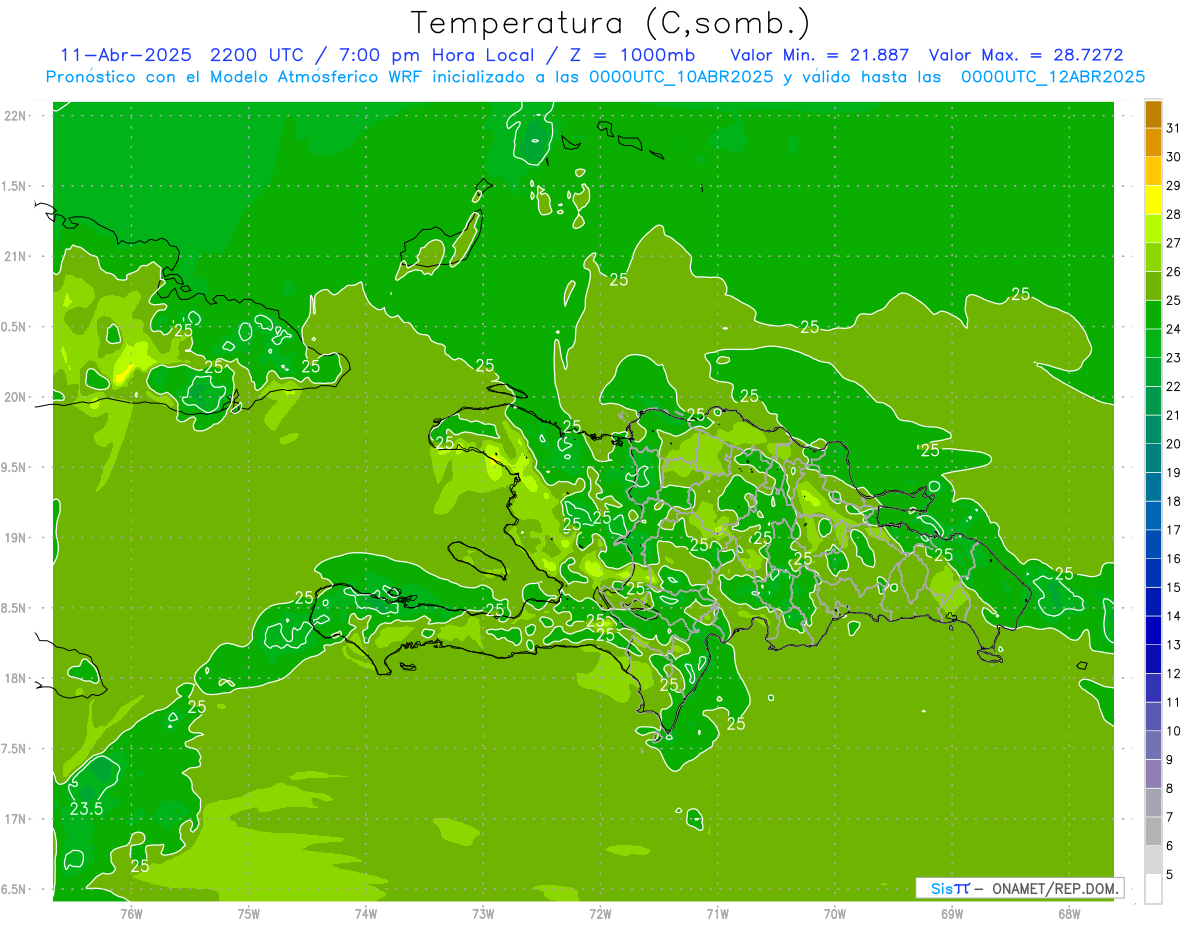Click the "28" colorbar value
Viewport: 1200px width, 927px height.
pyautogui.click(x=1174, y=214)
